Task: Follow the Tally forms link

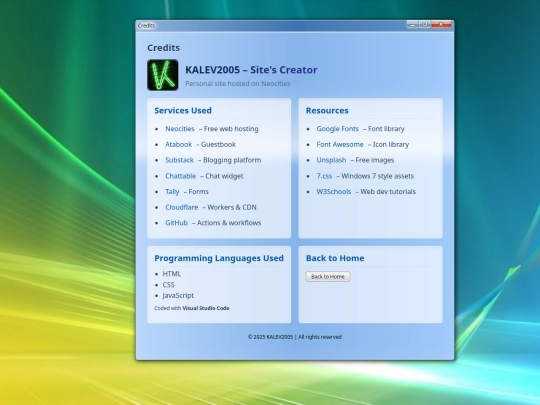Action: pos(172,191)
